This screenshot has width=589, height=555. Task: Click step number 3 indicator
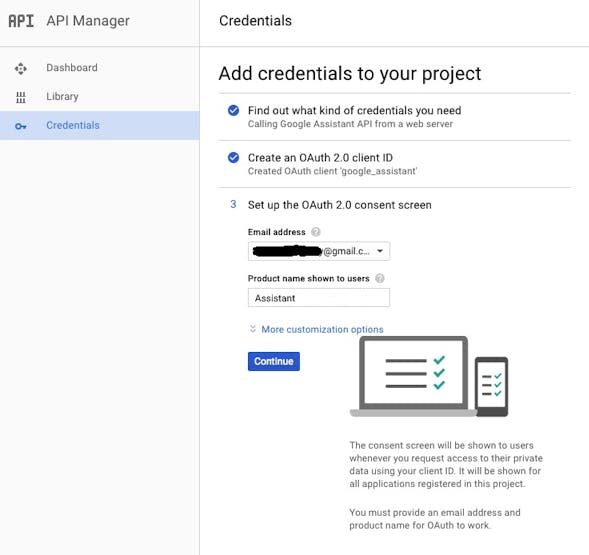coord(233,204)
